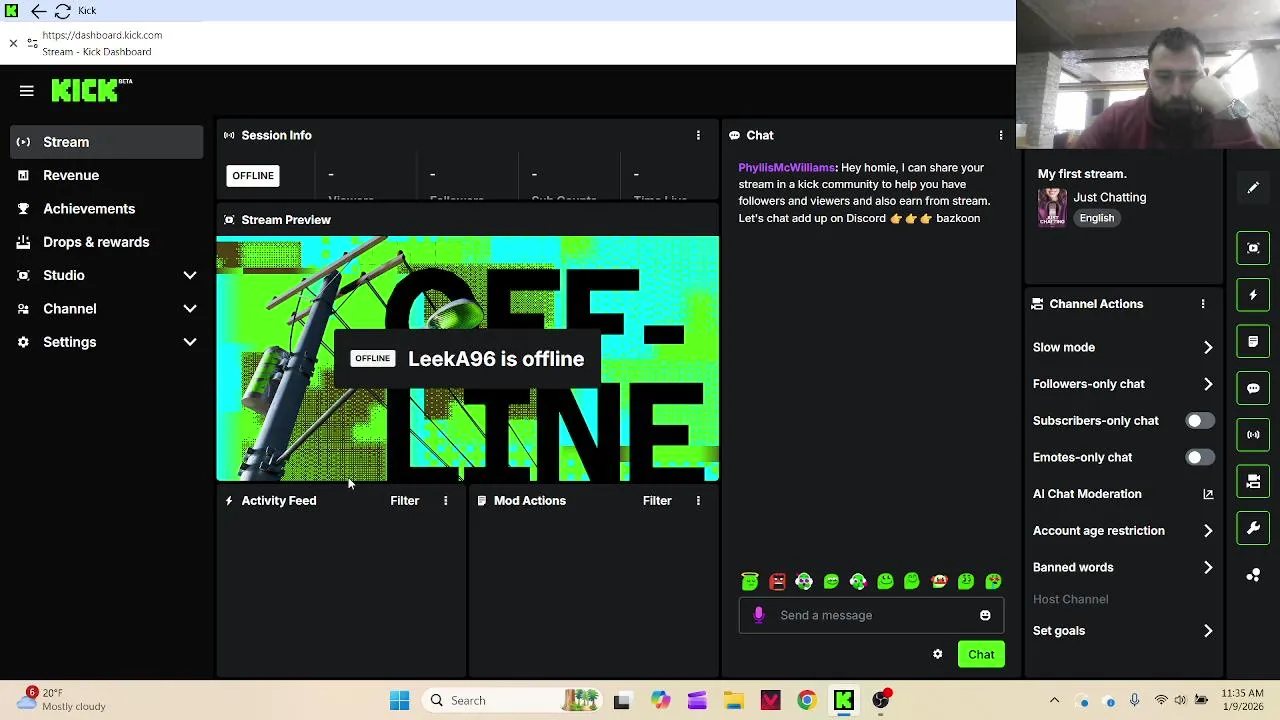Toggle the broadcast session info panel icon
Viewport: 1280px width, 720px height.
pyautogui.click(x=1253, y=435)
